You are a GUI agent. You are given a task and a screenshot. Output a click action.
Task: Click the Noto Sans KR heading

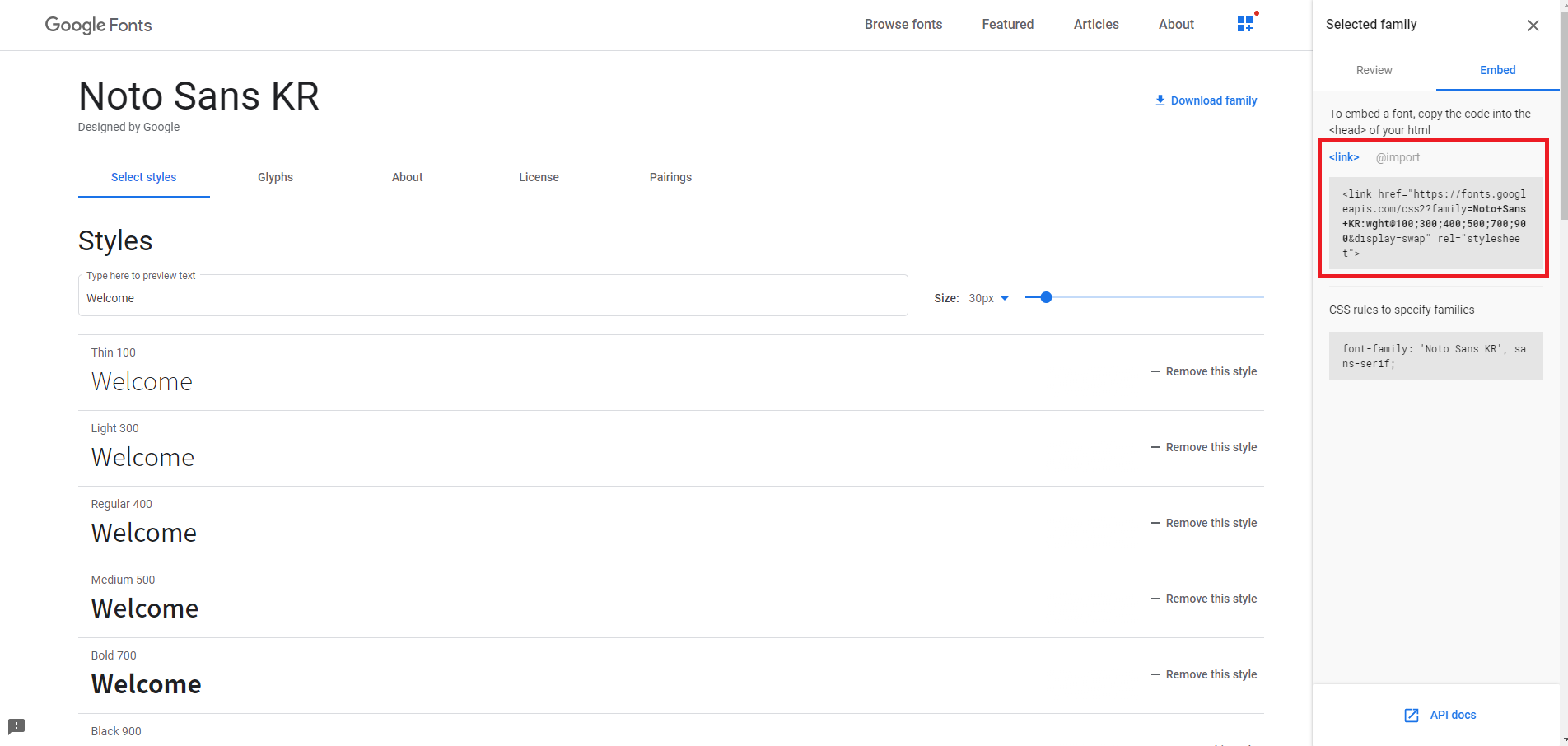198,96
